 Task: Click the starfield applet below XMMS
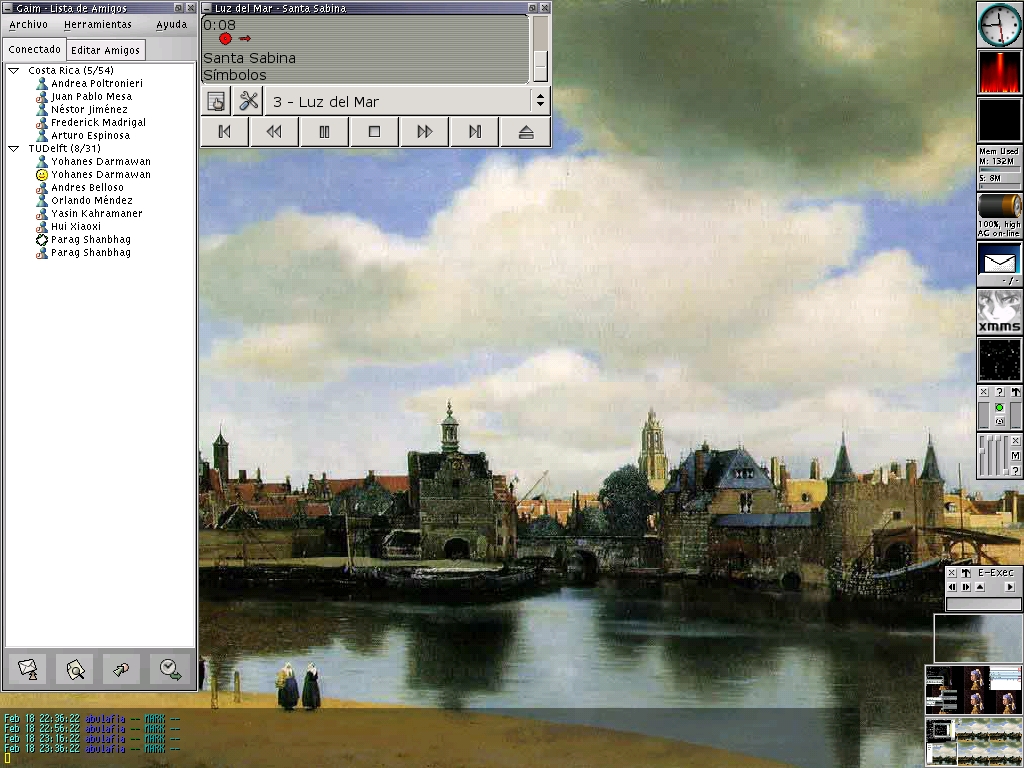point(999,360)
